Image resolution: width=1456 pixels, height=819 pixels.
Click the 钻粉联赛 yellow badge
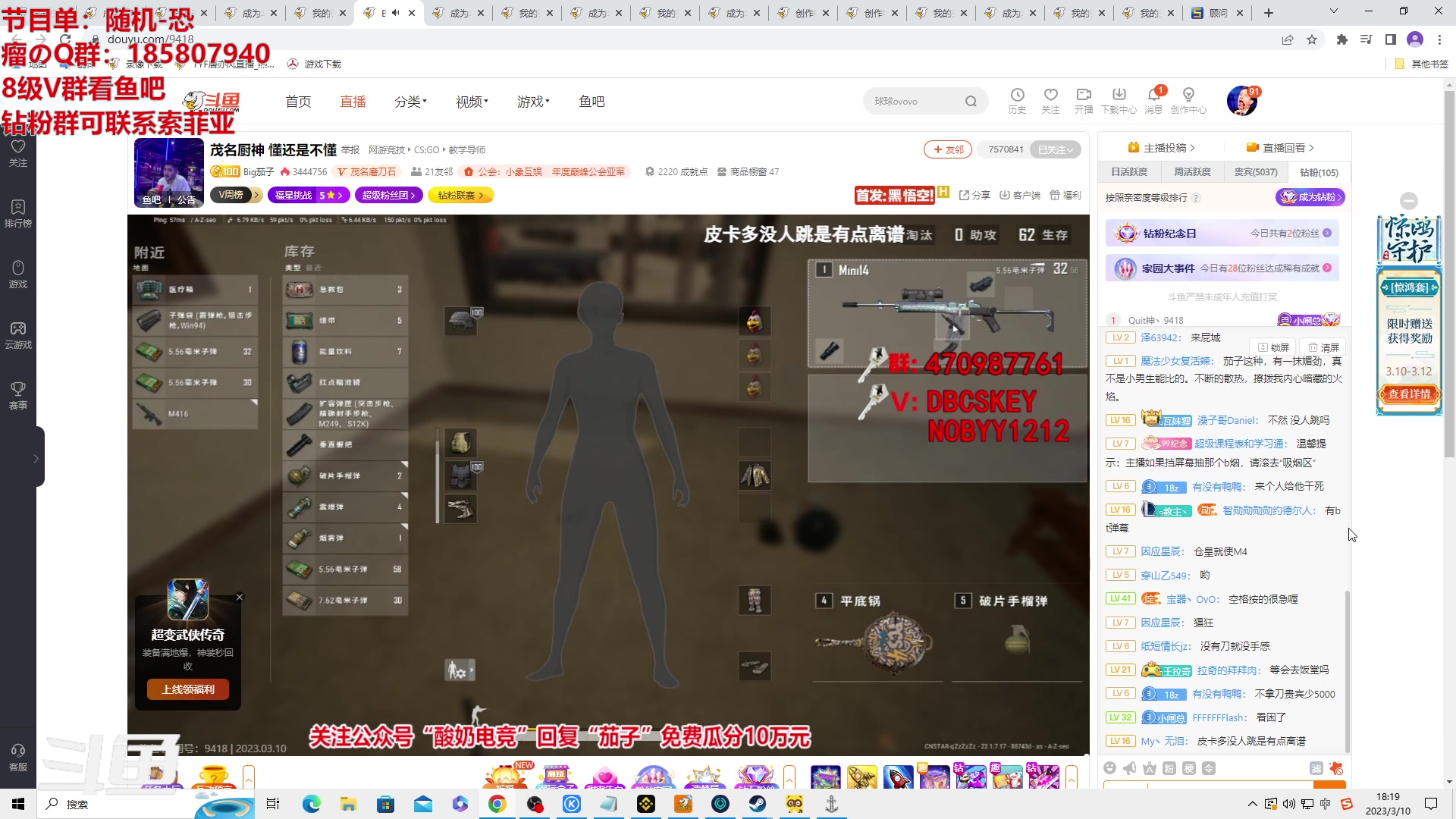[461, 196]
